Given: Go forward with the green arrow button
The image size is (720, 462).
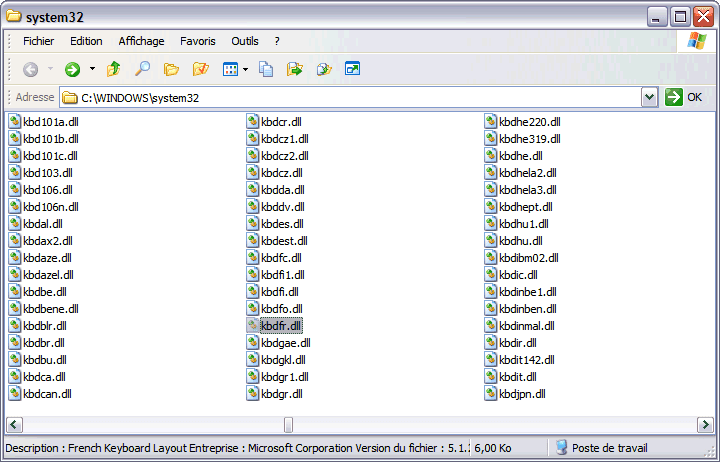Looking at the screenshot, I should (x=72, y=69).
